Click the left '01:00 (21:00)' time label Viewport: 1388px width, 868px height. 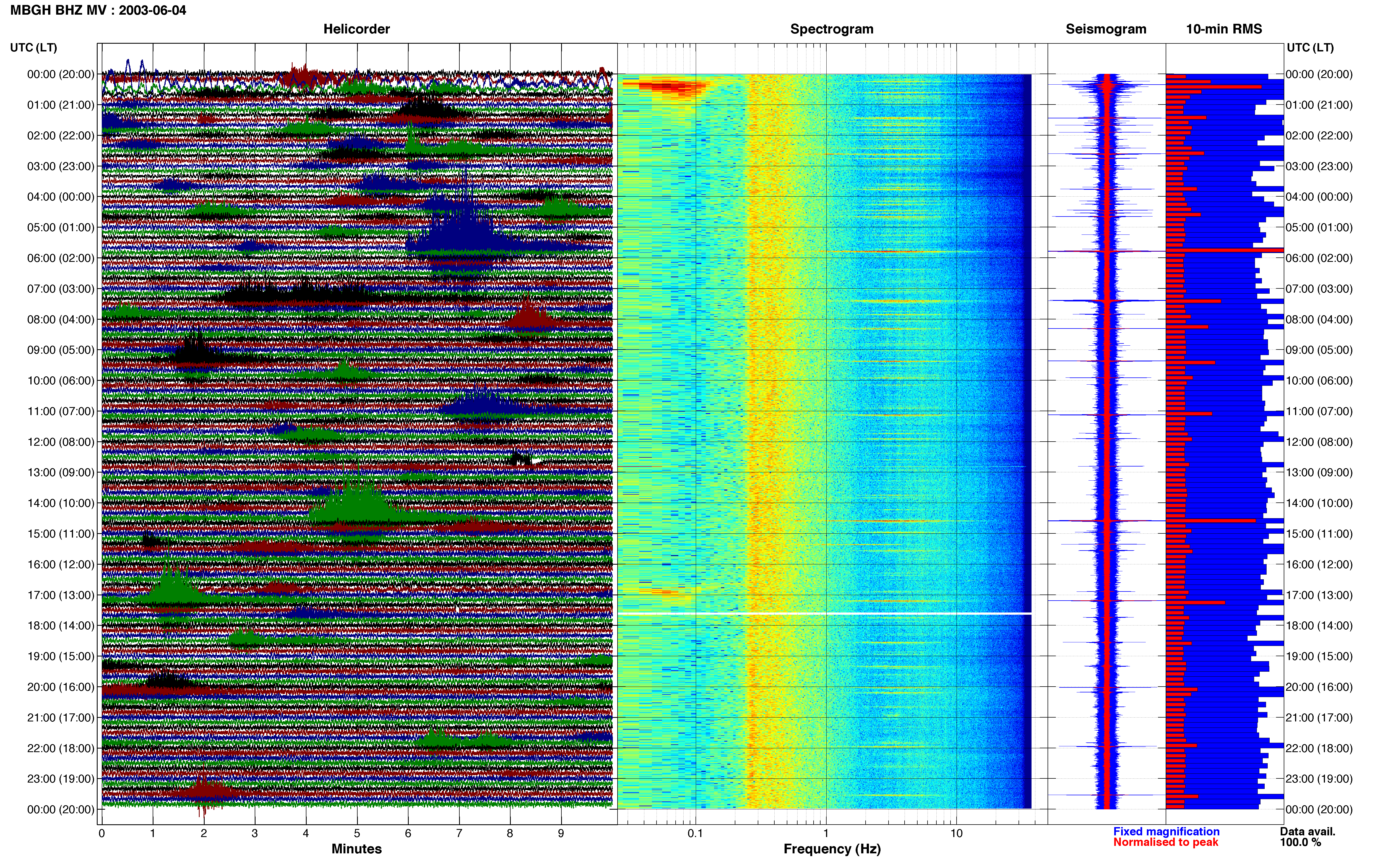point(60,105)
